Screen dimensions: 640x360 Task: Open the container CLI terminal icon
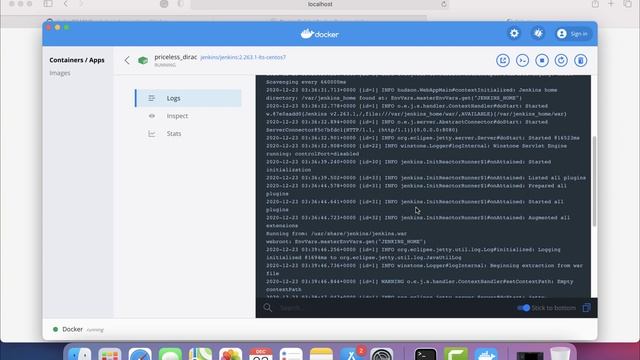[522, 60]
